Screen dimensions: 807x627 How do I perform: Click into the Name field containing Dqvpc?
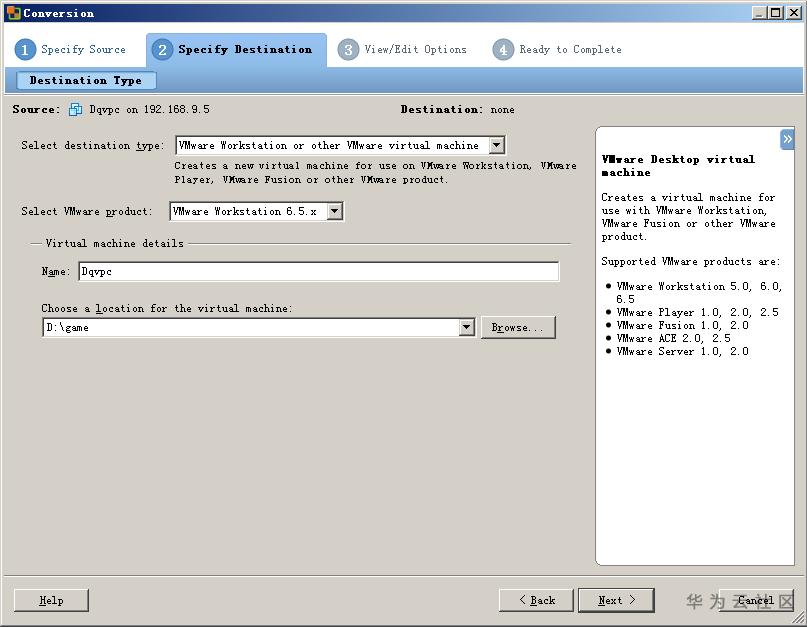319,271
